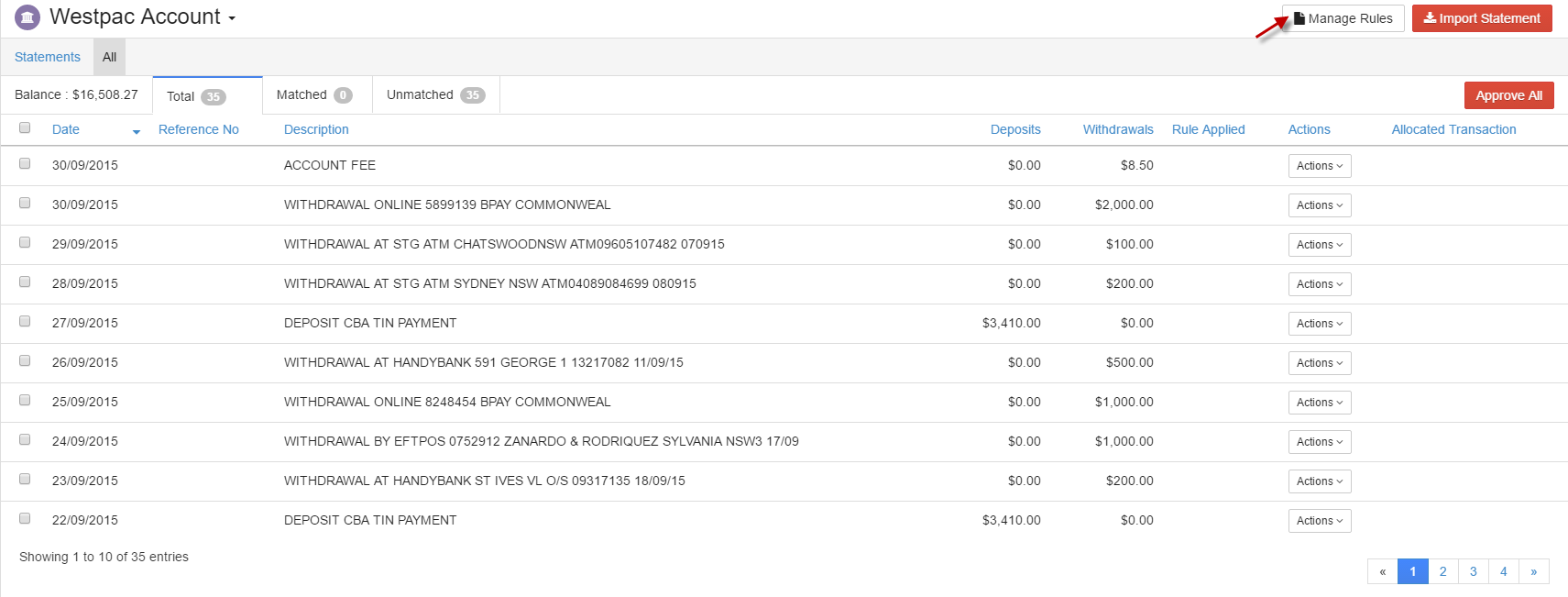Sort by the Date column header
This screenshot has width=1568, height=597.
[66, 129]
